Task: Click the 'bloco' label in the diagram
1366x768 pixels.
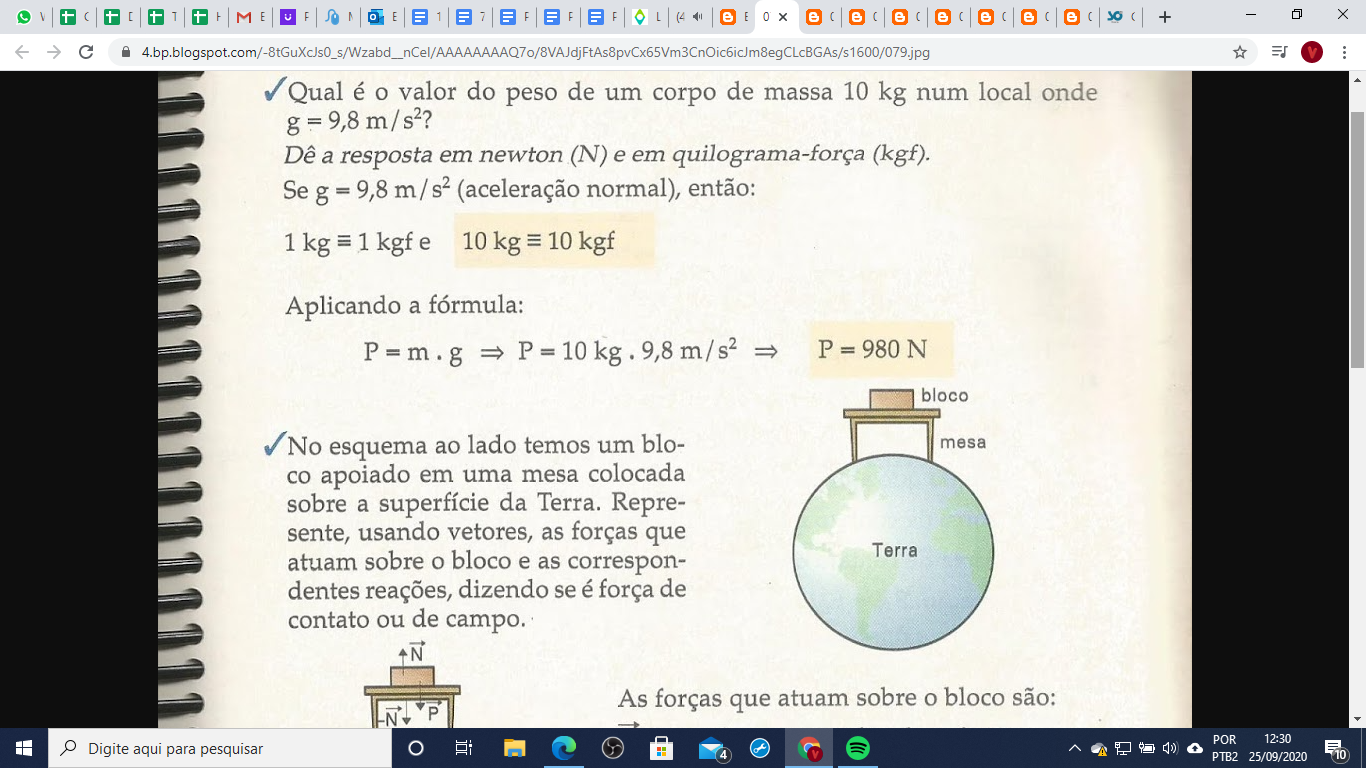Action: pyautogui.click(x=945, y=395)
